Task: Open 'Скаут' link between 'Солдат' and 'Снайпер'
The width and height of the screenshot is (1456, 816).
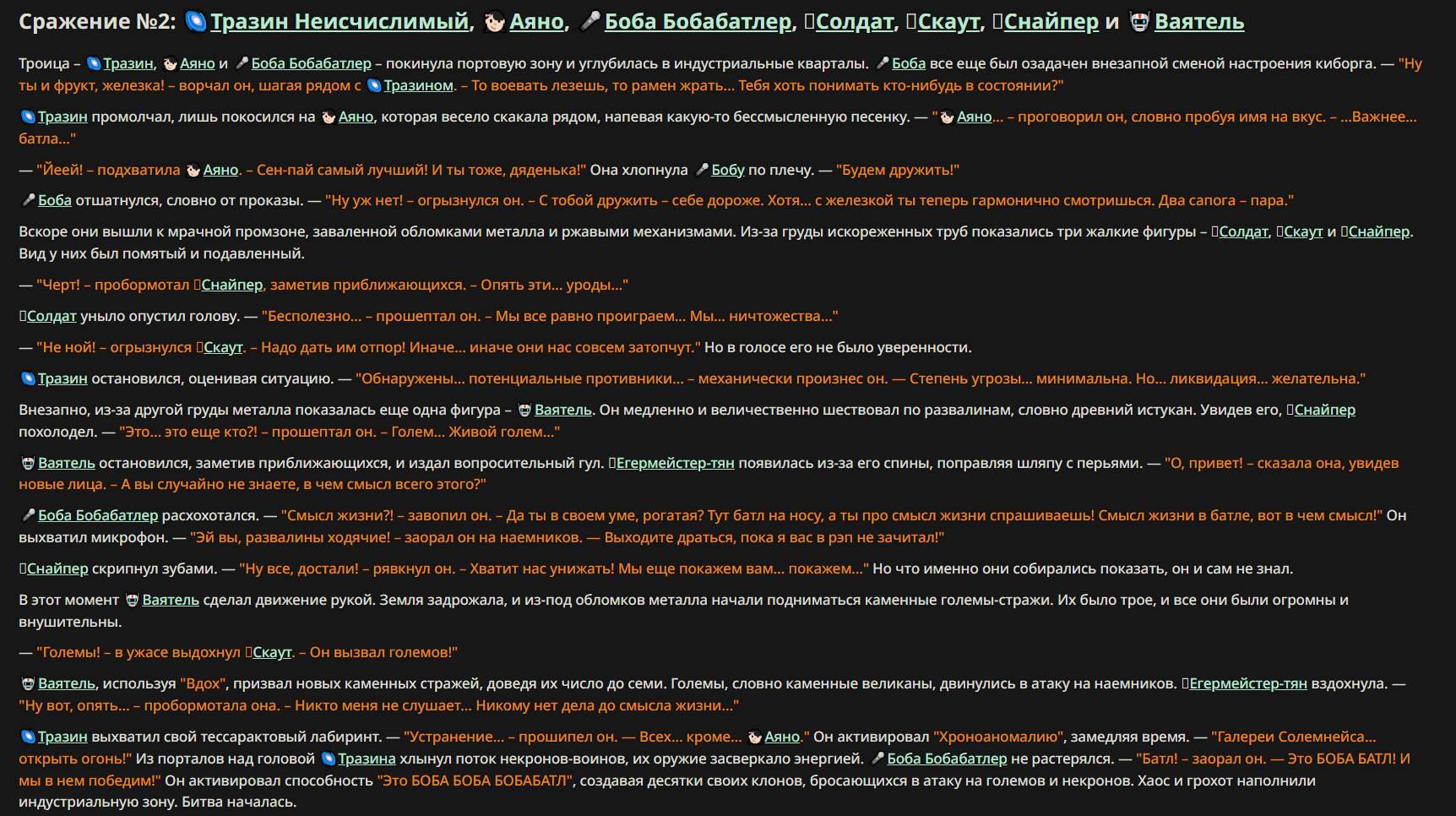Action: (x=1303, y=231)
